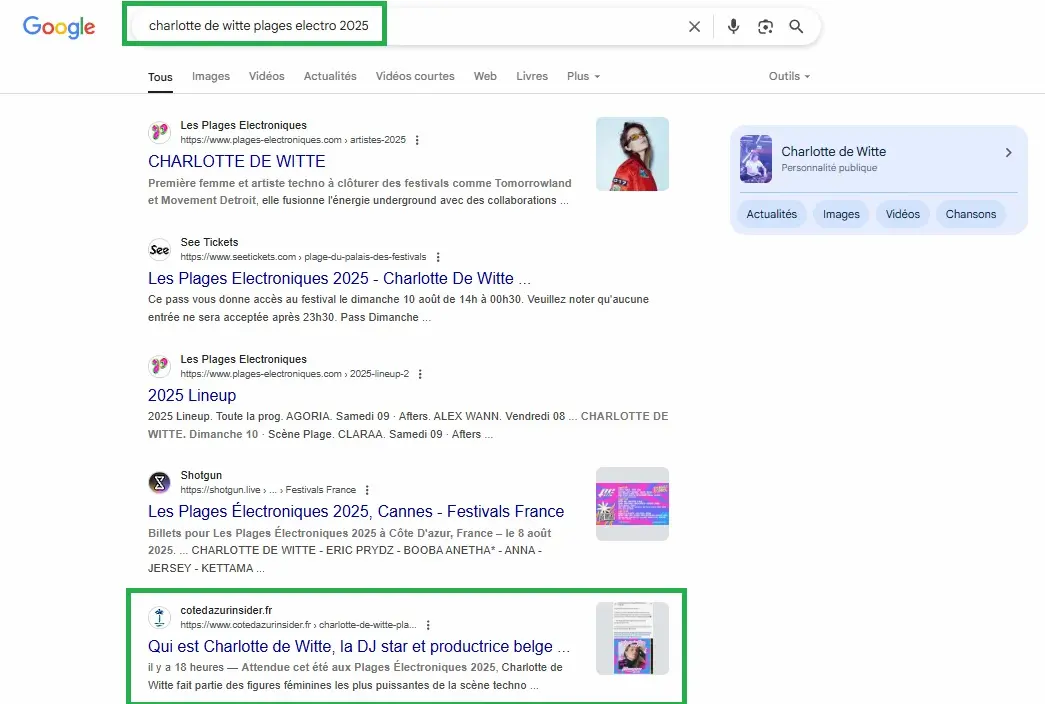Click Les Plages Electroniques favicon above CHARLOTTE DE WITTE
Image resolution: width=1045 pixels, height=704 pixels.
[x=159, y=132]
